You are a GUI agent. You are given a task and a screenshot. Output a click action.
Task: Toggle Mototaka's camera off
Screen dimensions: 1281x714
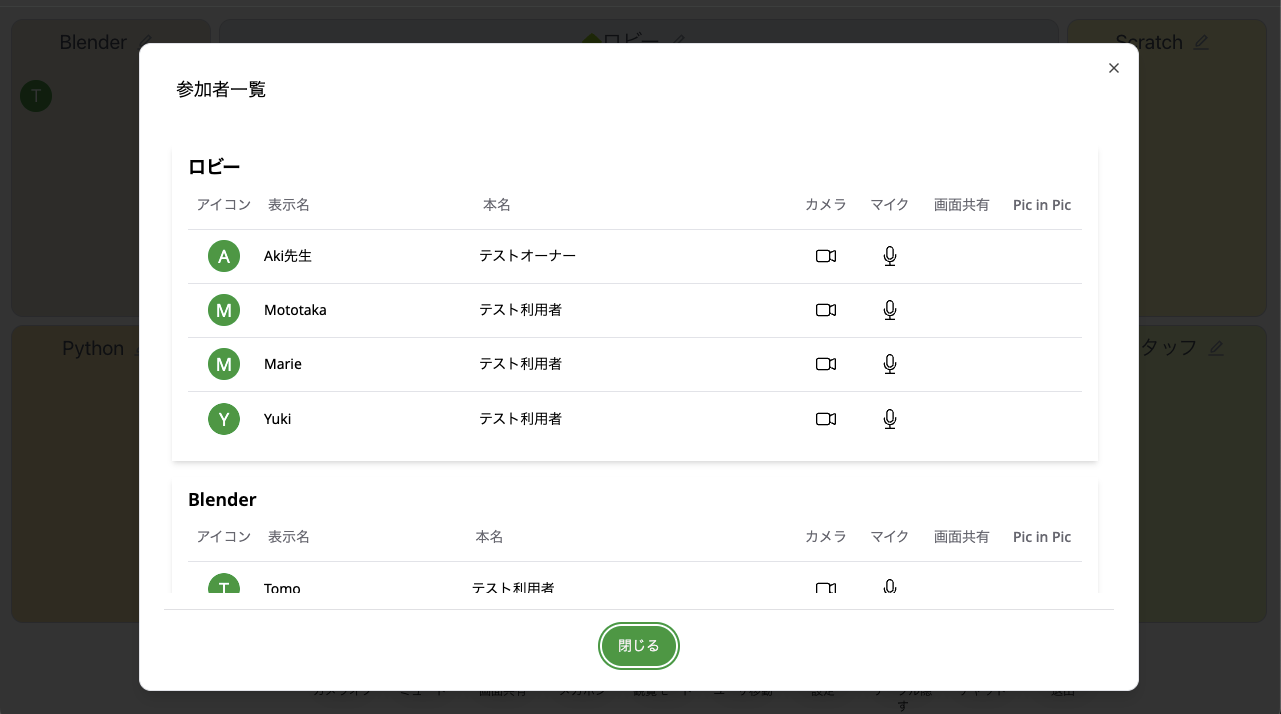point(825,310)
